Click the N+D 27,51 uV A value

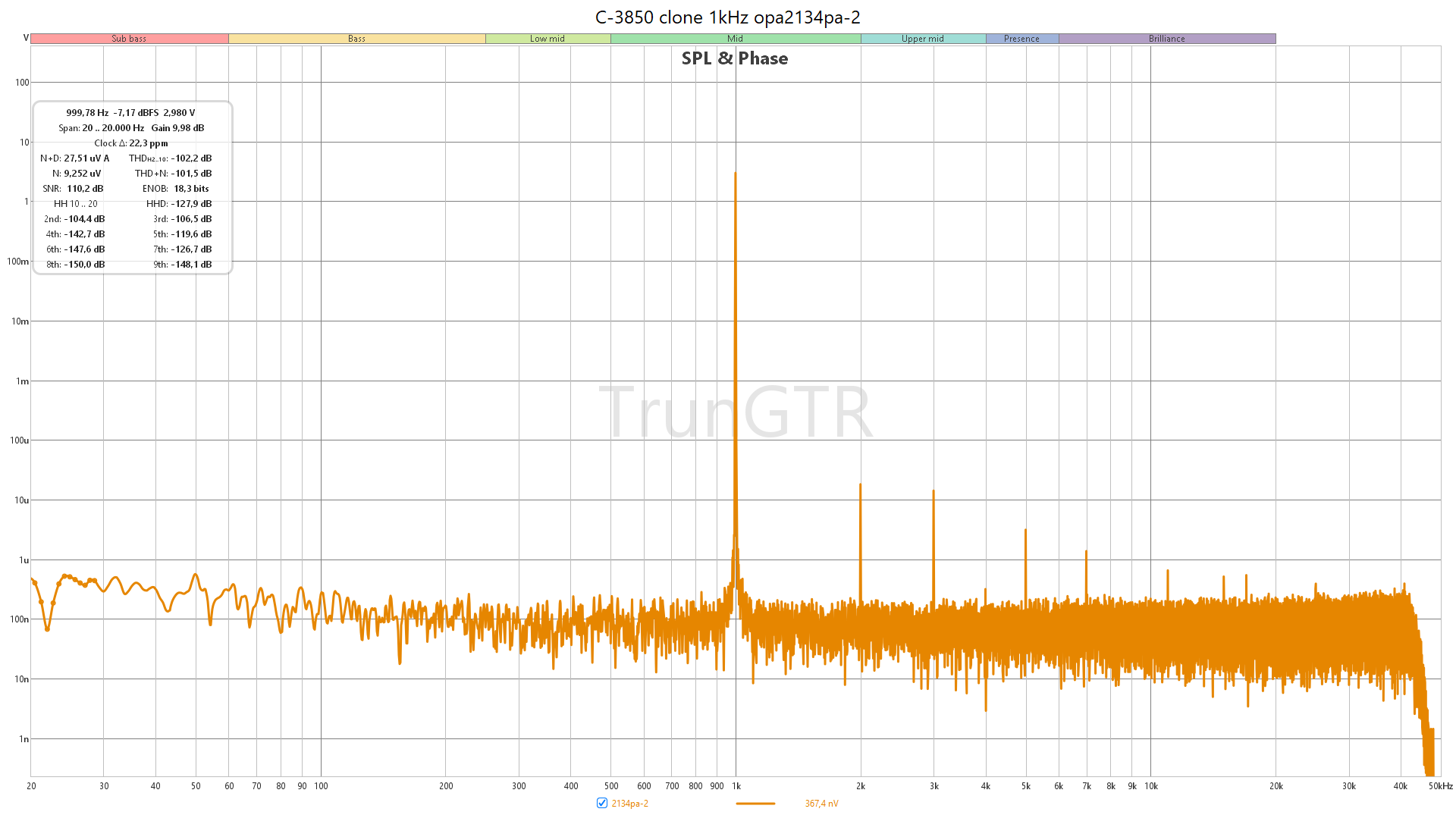click(x=86, y=158)
